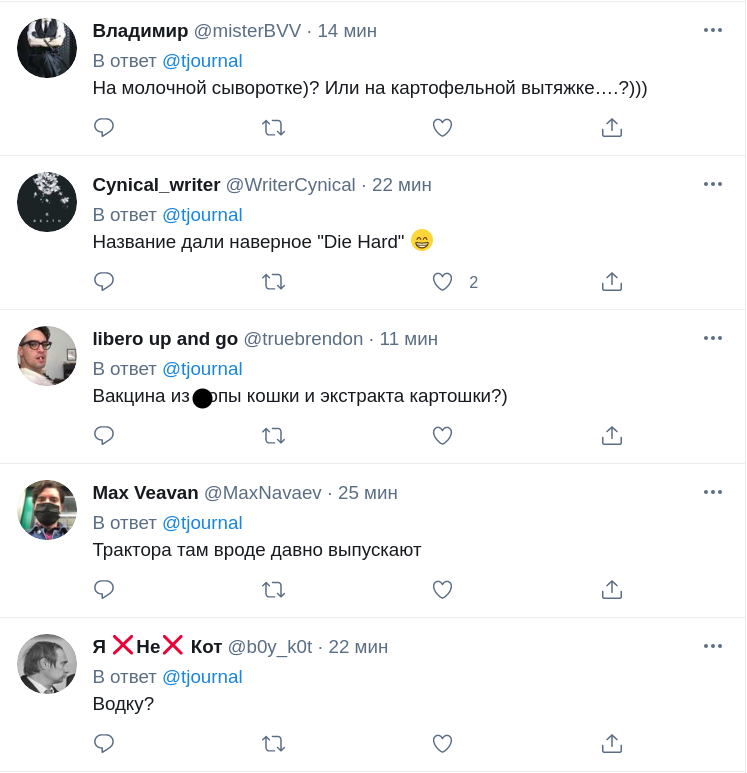This screenshot has width=747, height=773.
Task: Retweet libero up and go's tweet
Action: coord(273,436)
